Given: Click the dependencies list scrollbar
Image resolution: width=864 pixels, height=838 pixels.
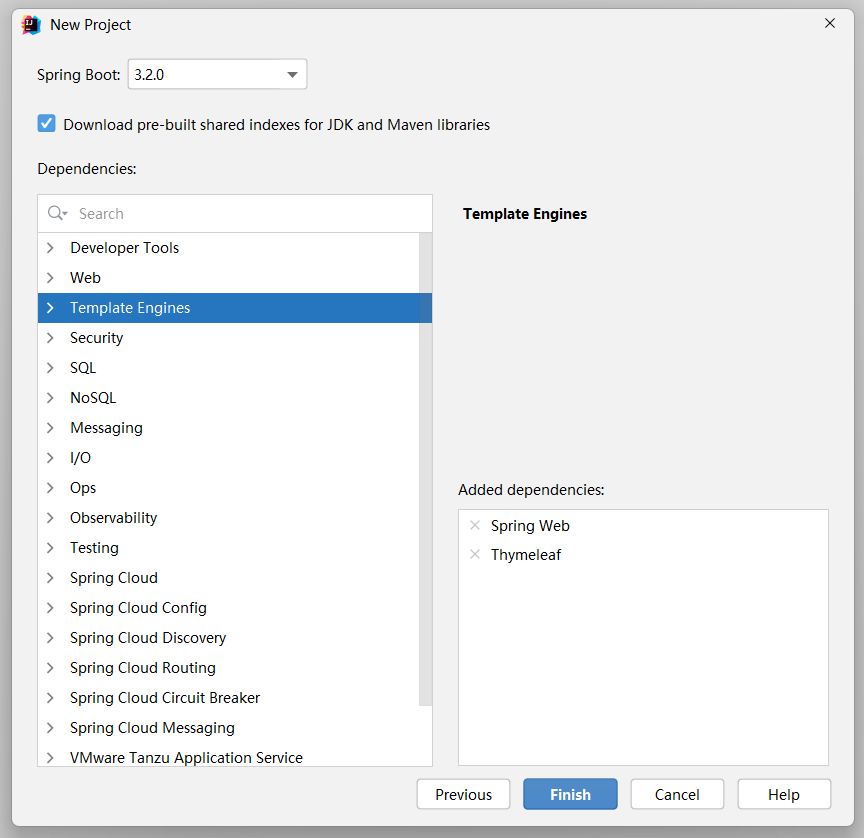Looking at the screenshot, I should tap(426, 470).
